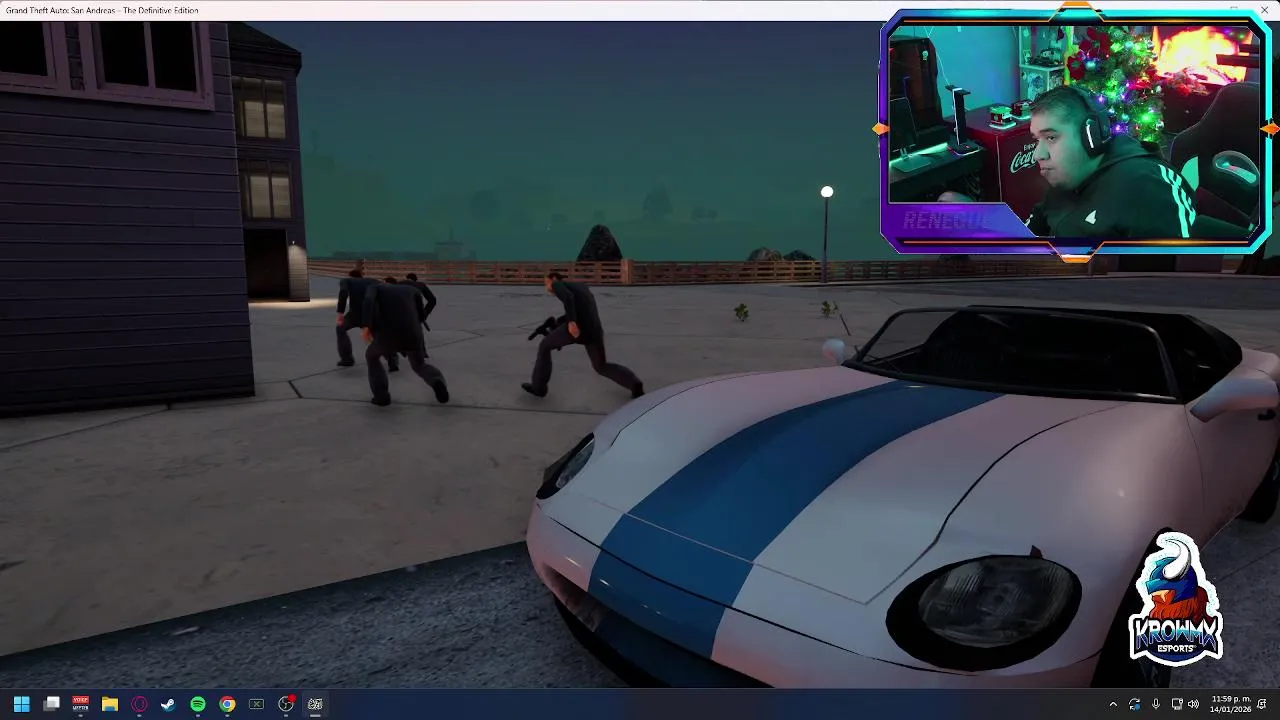Click the microphone tray icon
This screenshot has width=1280, height=720.
tap(1156, 705)
